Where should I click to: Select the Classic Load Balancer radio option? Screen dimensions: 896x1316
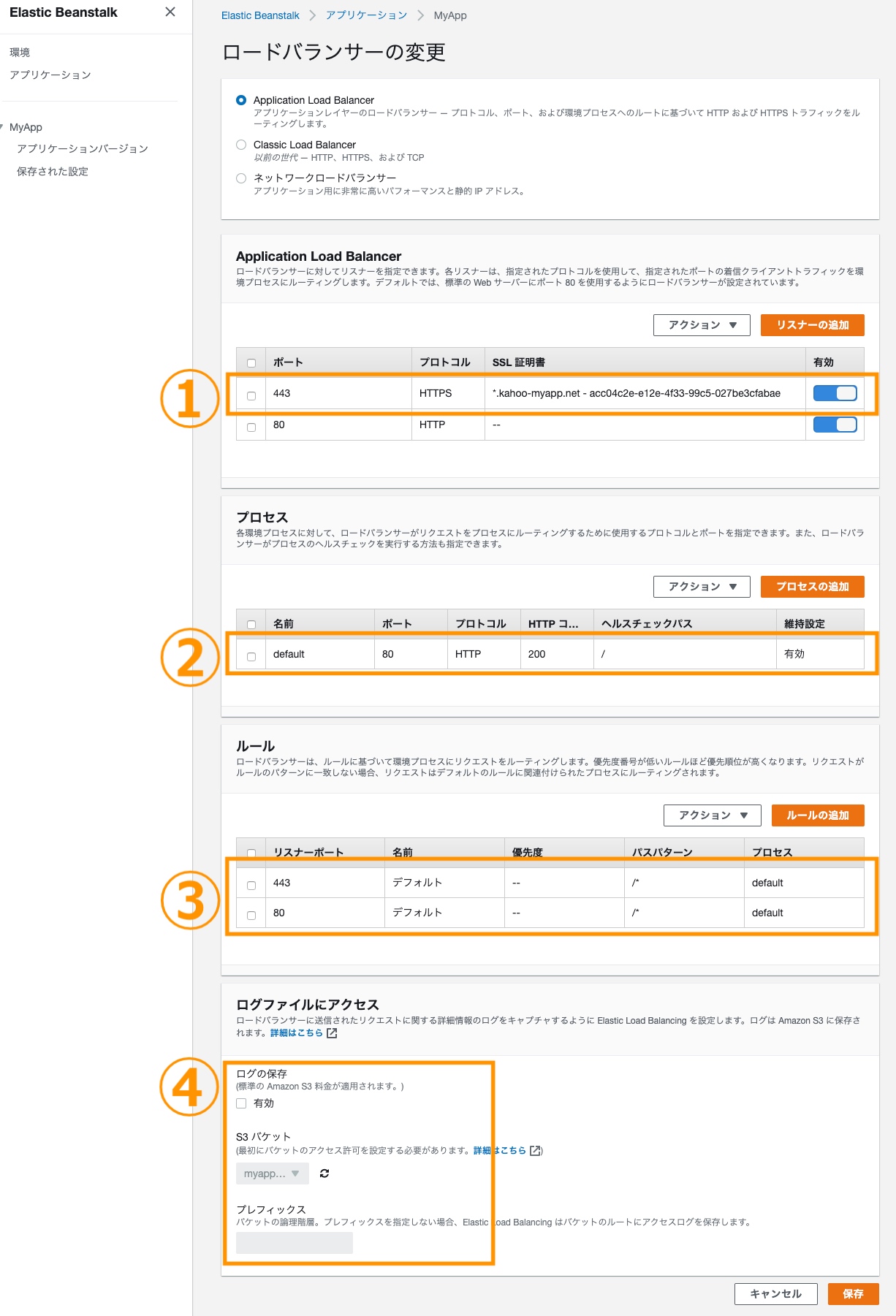coord(241,145)
